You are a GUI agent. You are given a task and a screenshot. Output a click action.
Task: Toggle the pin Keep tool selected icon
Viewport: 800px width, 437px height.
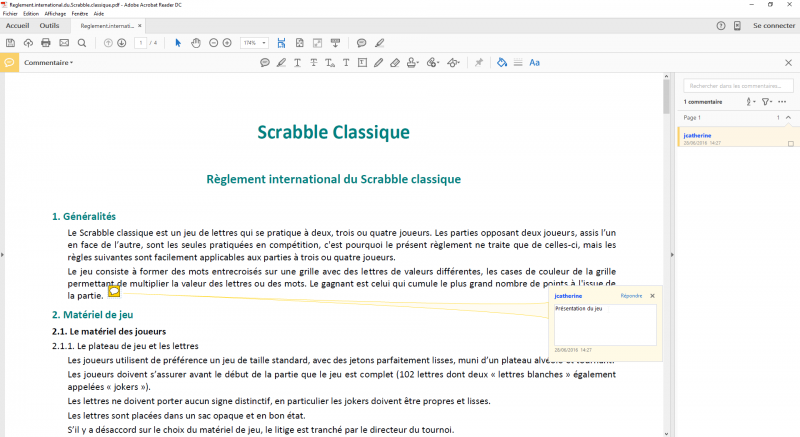pos(478,62)
